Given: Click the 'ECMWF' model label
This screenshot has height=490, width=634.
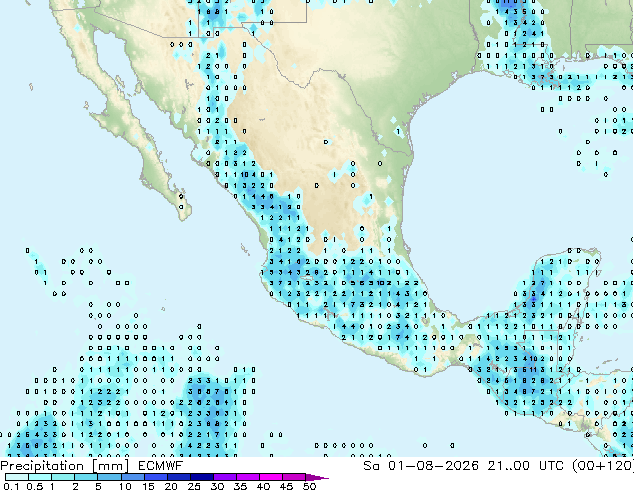Looking at the screenshot, I should (x=161, y=466).
